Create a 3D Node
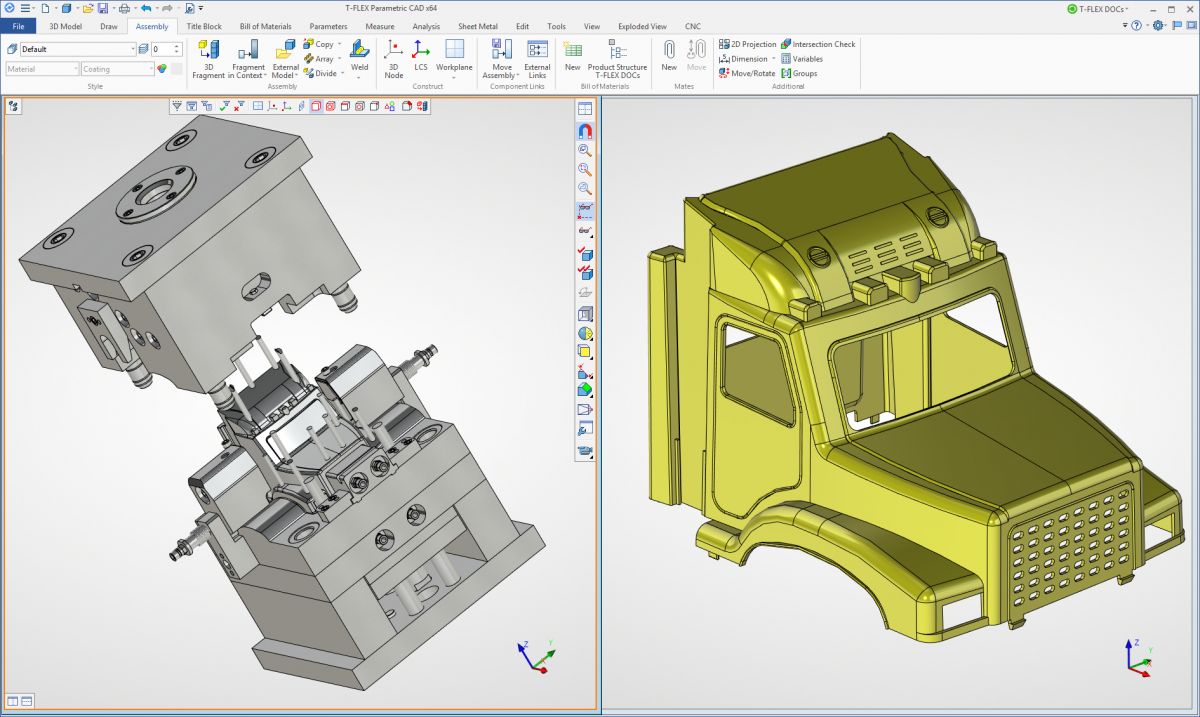Image resolution: width=1200 pixels, height=717 pixels. 394,58
